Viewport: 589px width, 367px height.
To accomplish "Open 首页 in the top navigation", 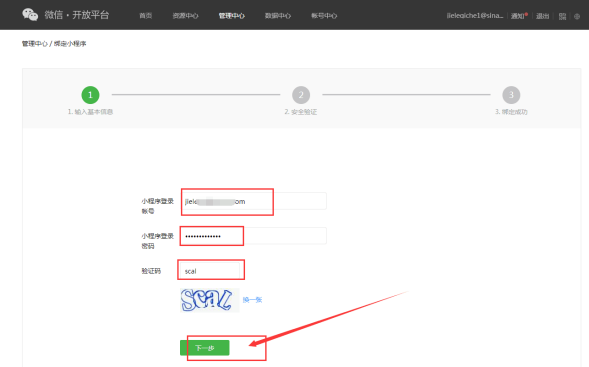I will [x=145, y=16].
